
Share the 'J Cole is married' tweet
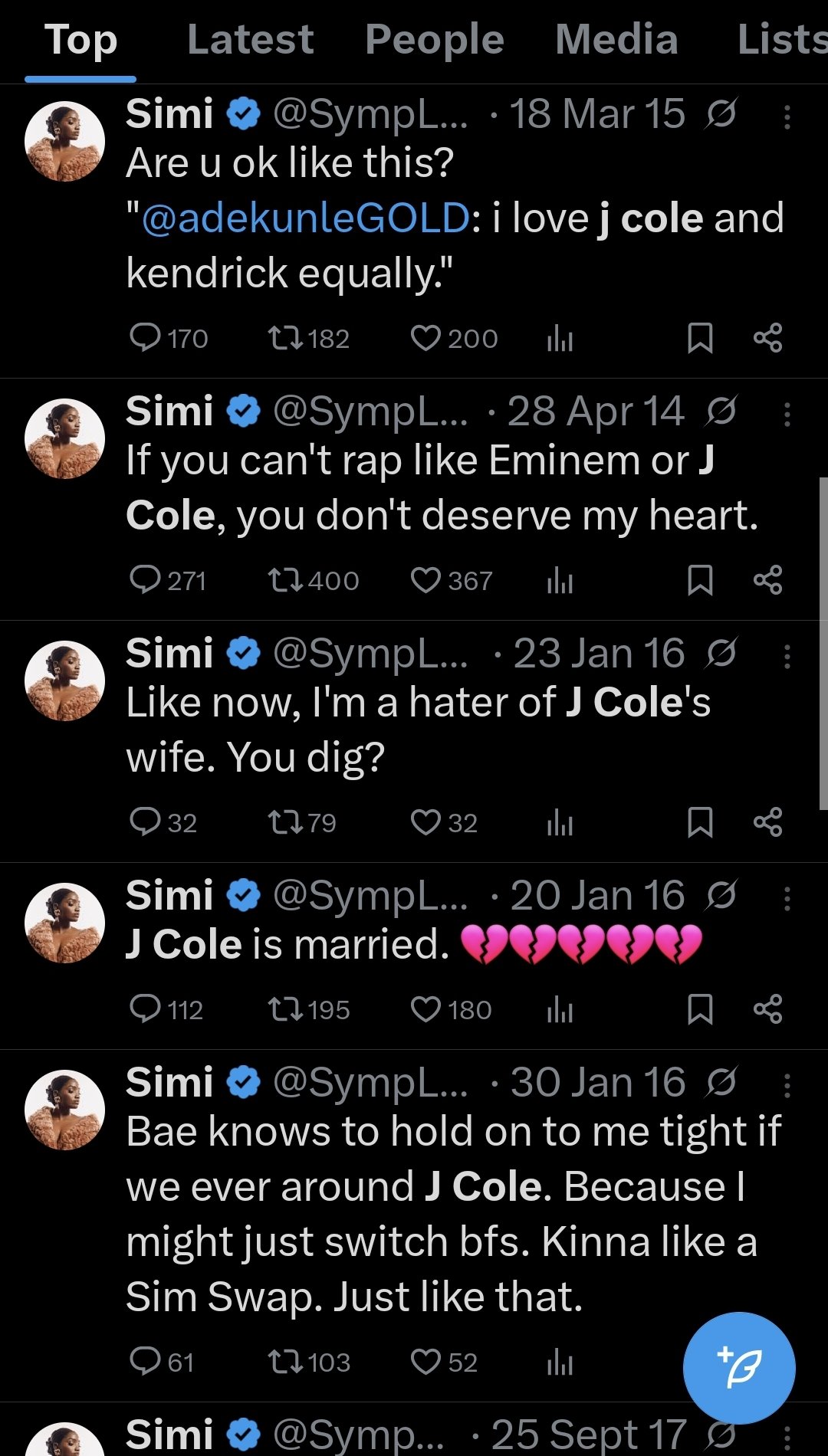[767, 1009]
